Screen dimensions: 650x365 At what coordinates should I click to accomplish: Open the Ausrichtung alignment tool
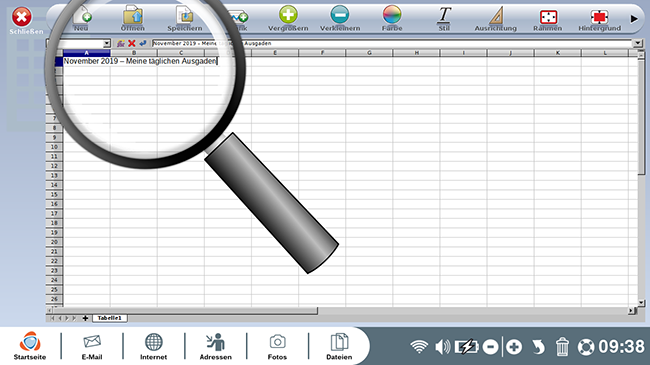(x=496, y=16)
